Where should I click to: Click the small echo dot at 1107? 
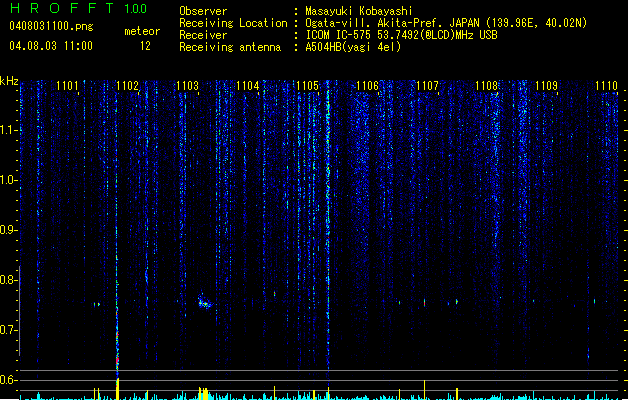[x=424, y=303]
